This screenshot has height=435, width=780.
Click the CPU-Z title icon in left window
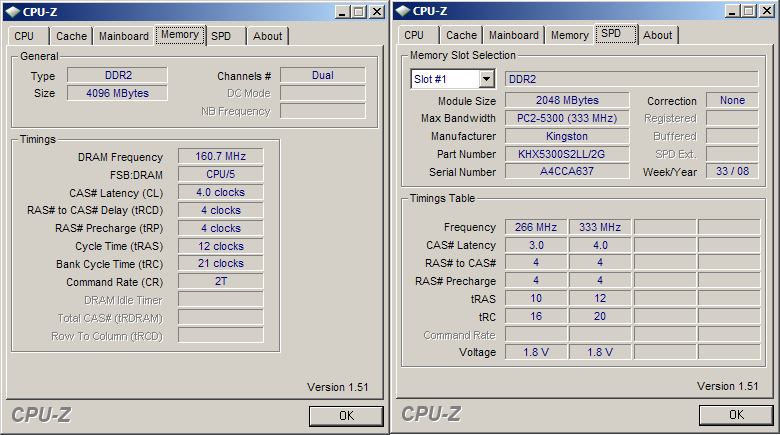[13, 11]
